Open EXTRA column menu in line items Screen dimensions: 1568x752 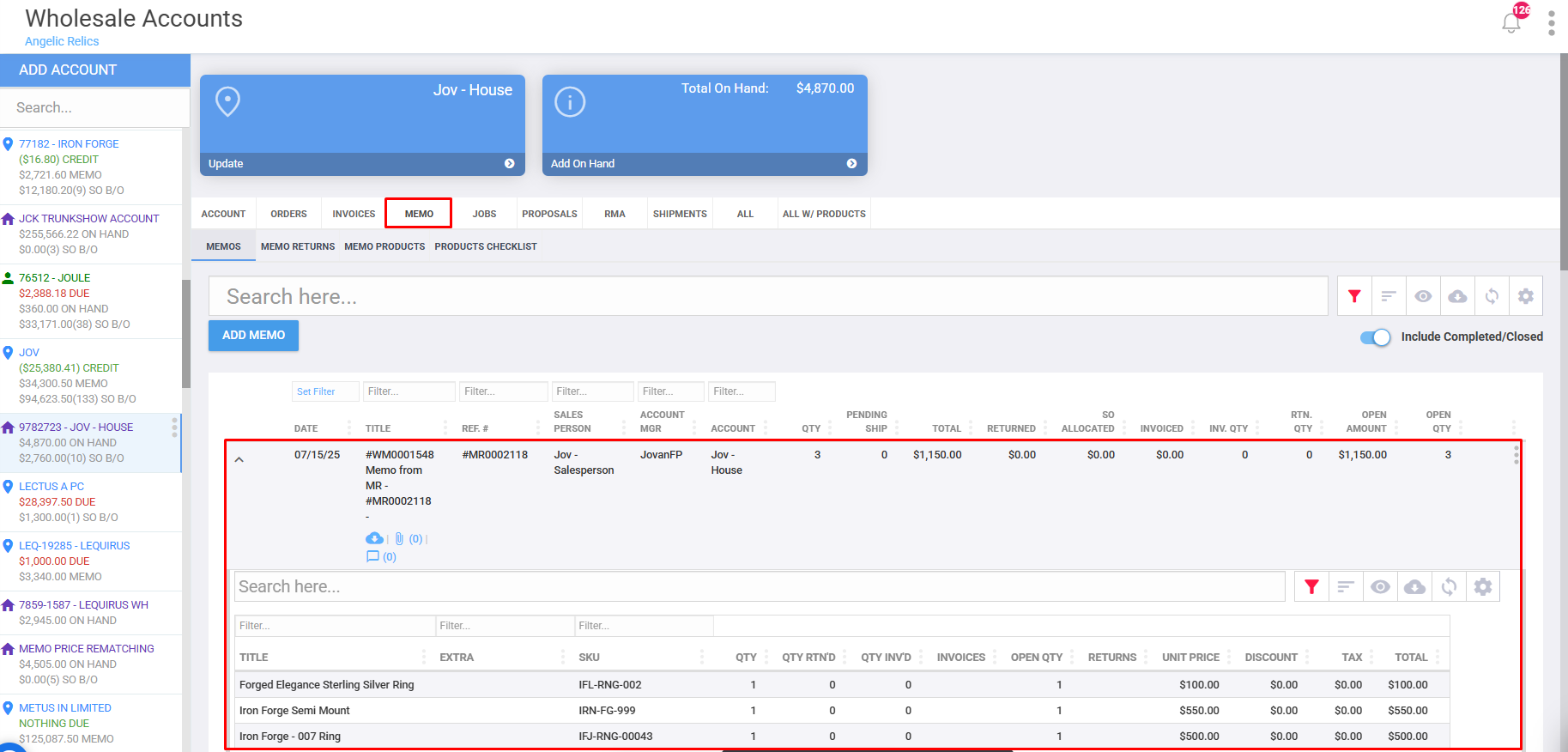click(x=562, y=657)
